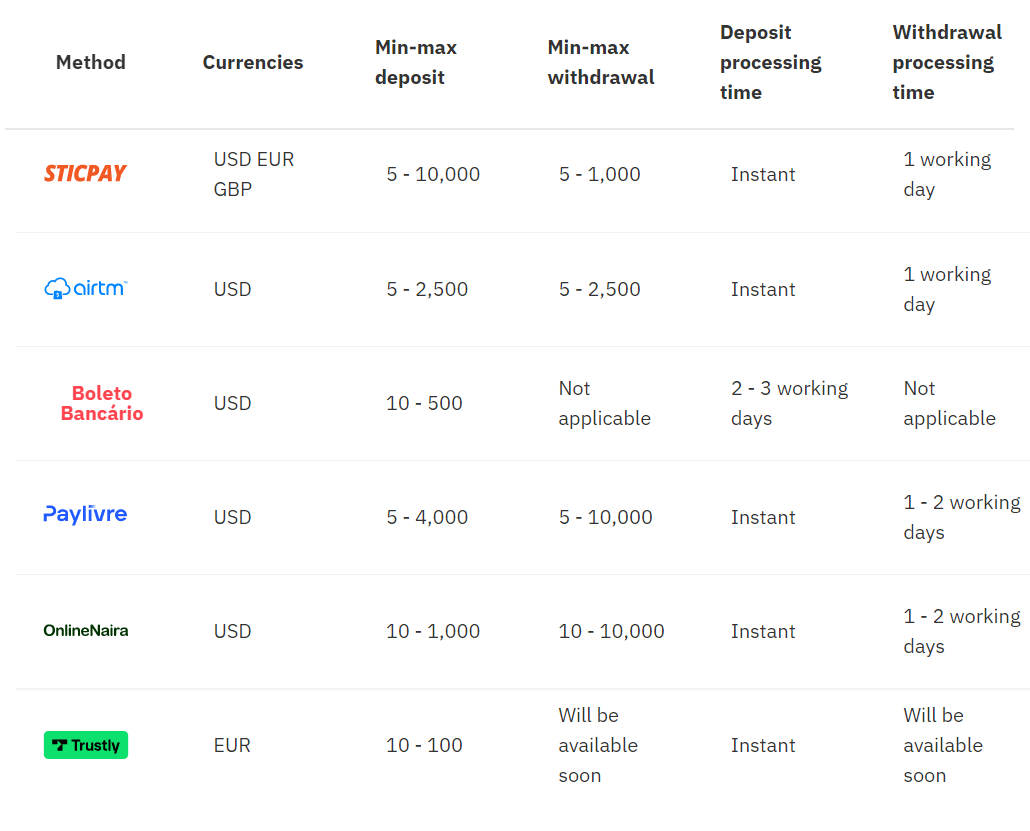
Task: Select OnlineNaira's 10 - 10,000 withdrawal cell
Action: pyautogui.click(x=611, y=631)
